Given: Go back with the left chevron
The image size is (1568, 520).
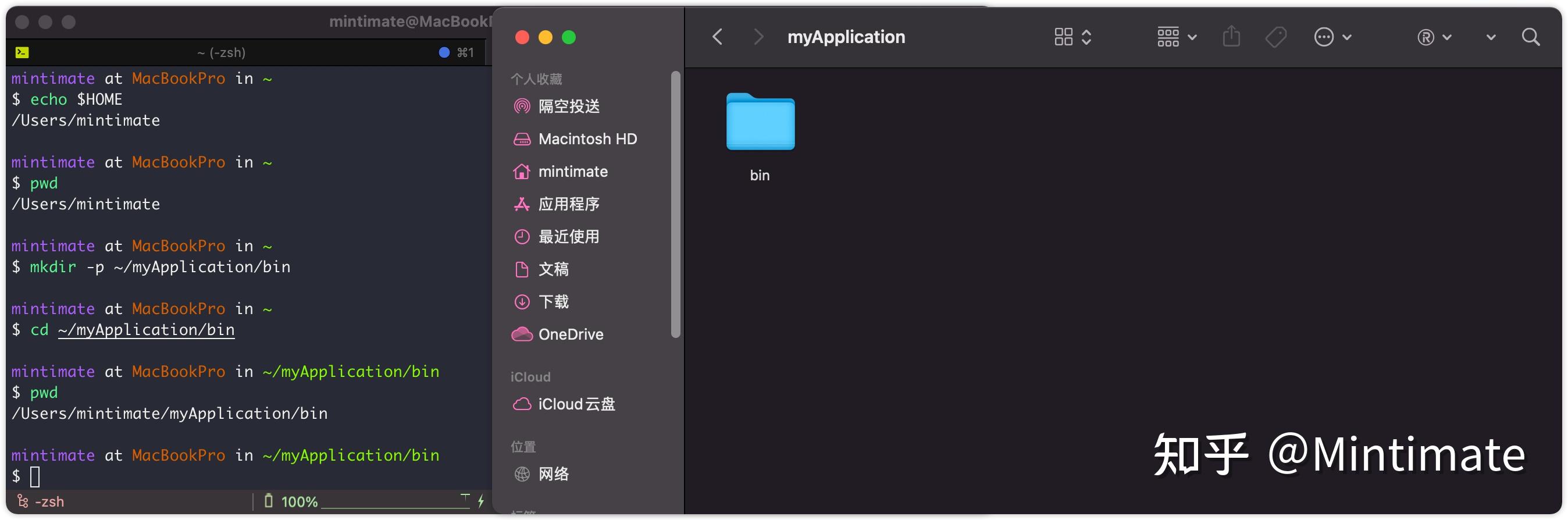Looking at the screenshot, I should [718, 37].
